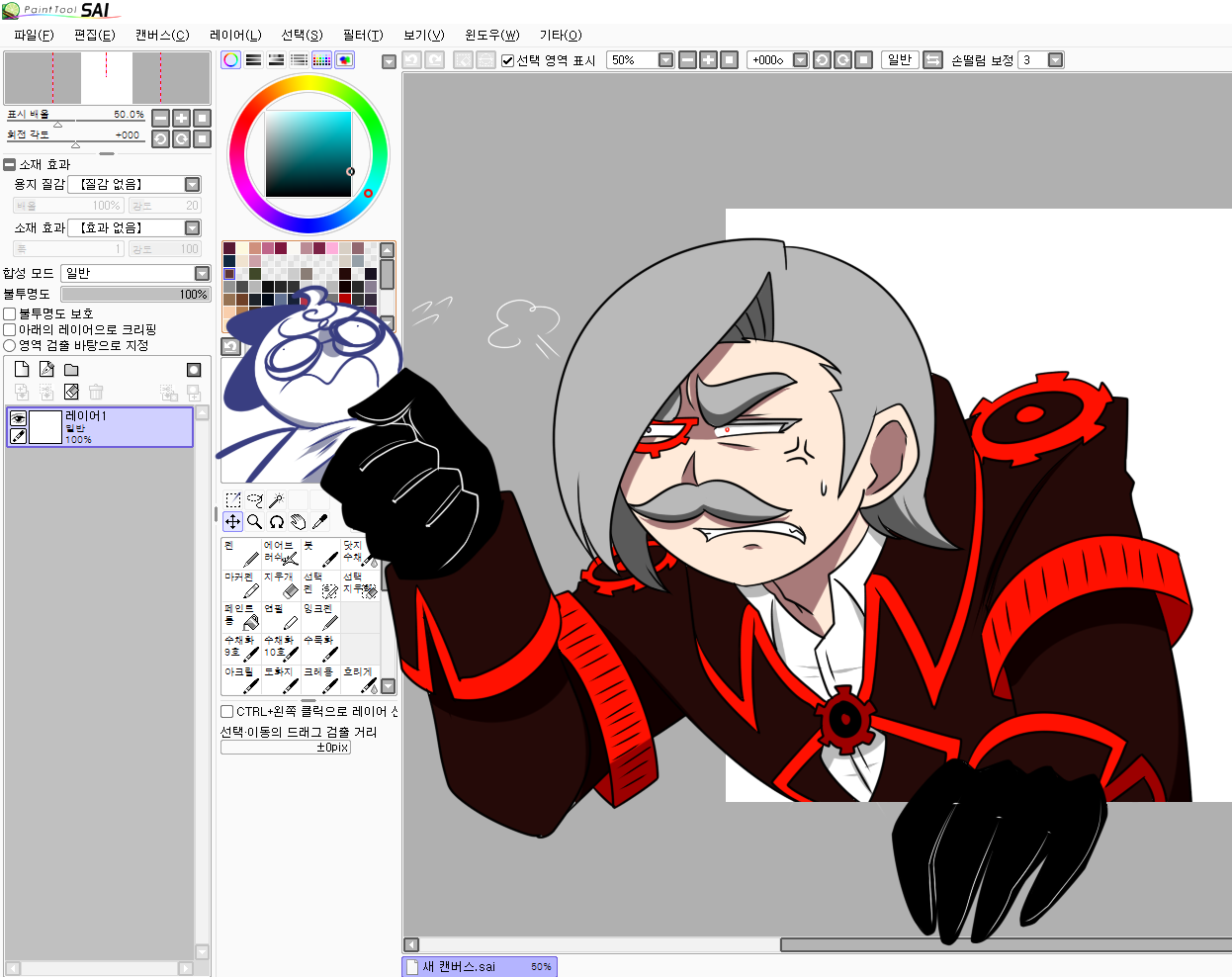The width and height of the screenshot is (1232, 977).
Task: Clear the layer with eraser icon
Action: pos(71,393)
